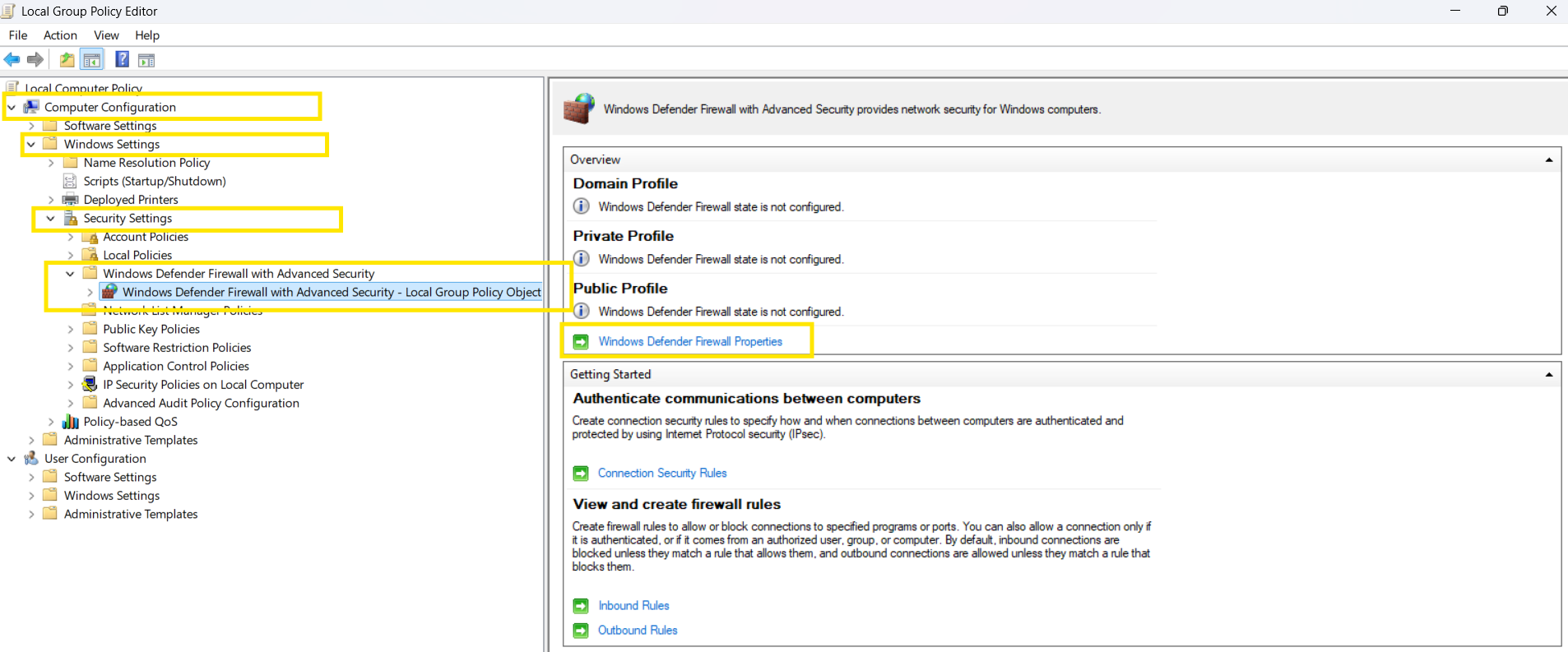Collapse the User Configuration node
1568x652 pixels.
pos(12,459)
